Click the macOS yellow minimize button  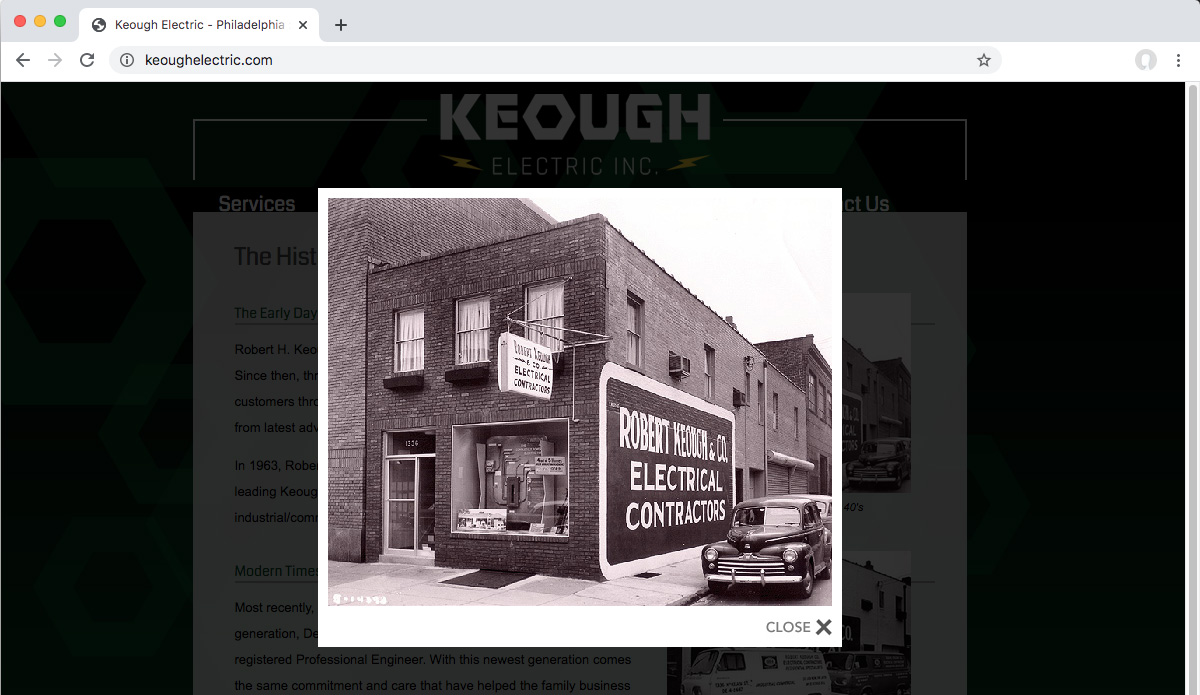[40, 21]
